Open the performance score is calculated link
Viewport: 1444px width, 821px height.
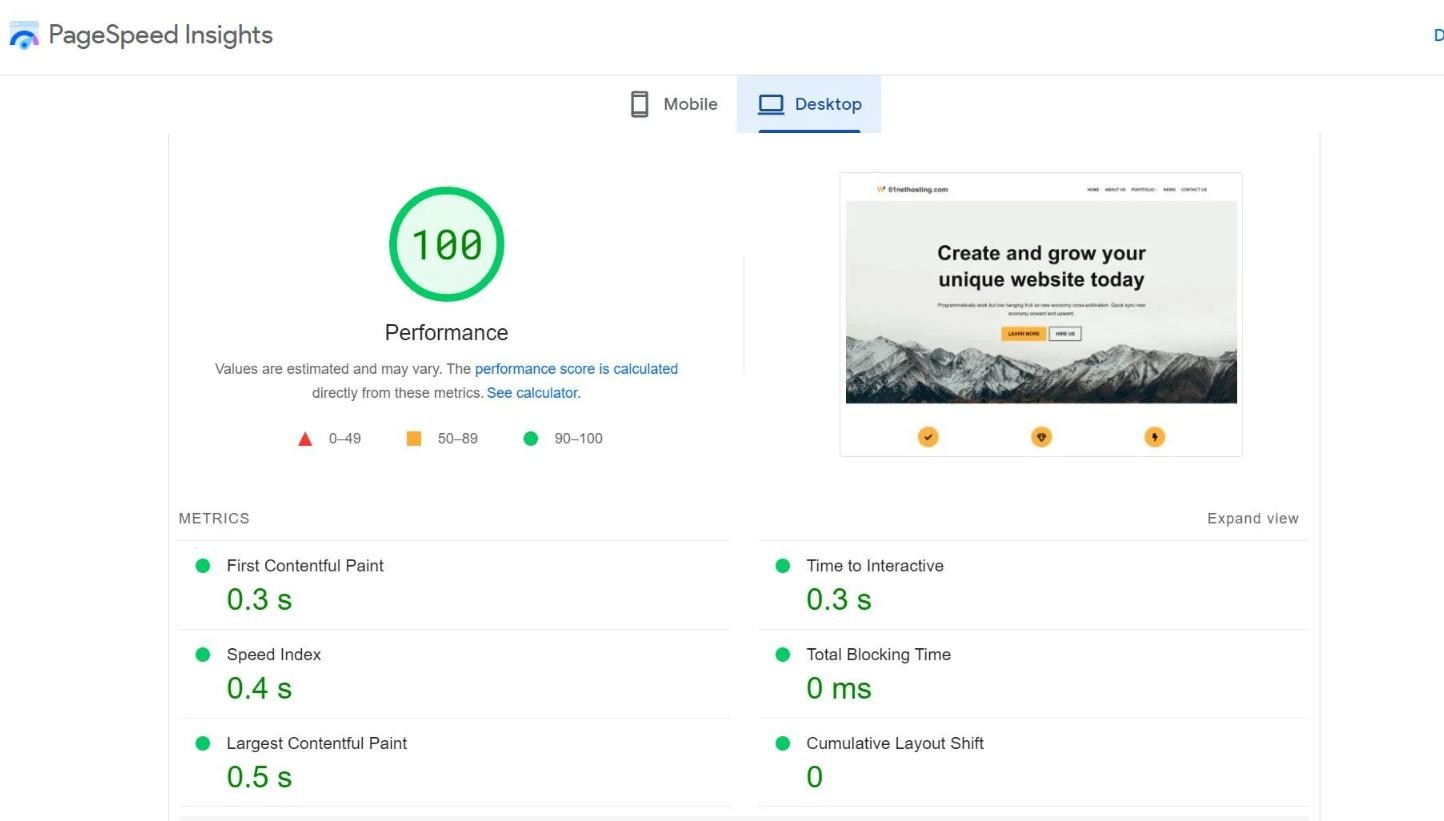pyautogui.click(x=577, y=368)
